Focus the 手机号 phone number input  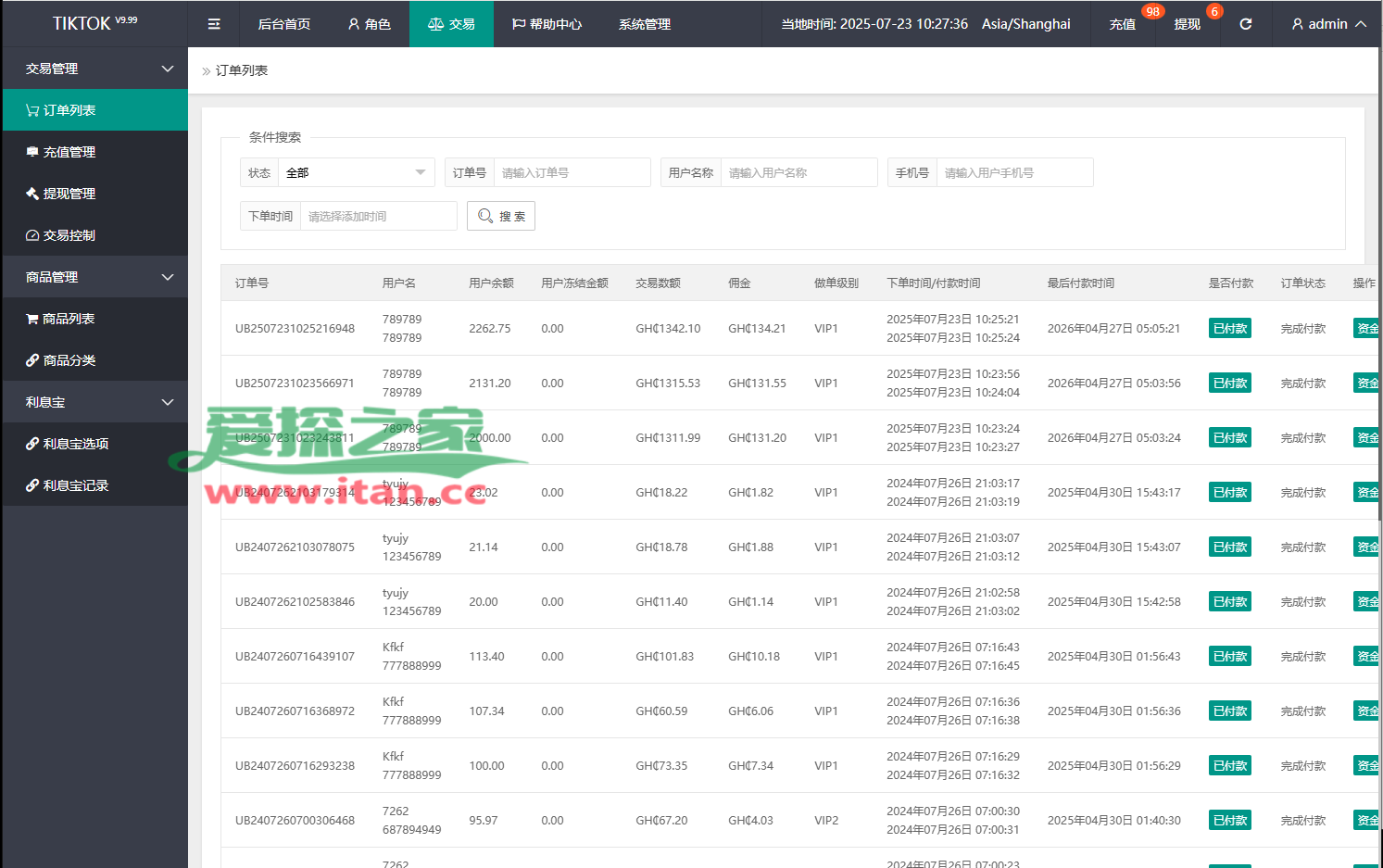coord(1014,172)
